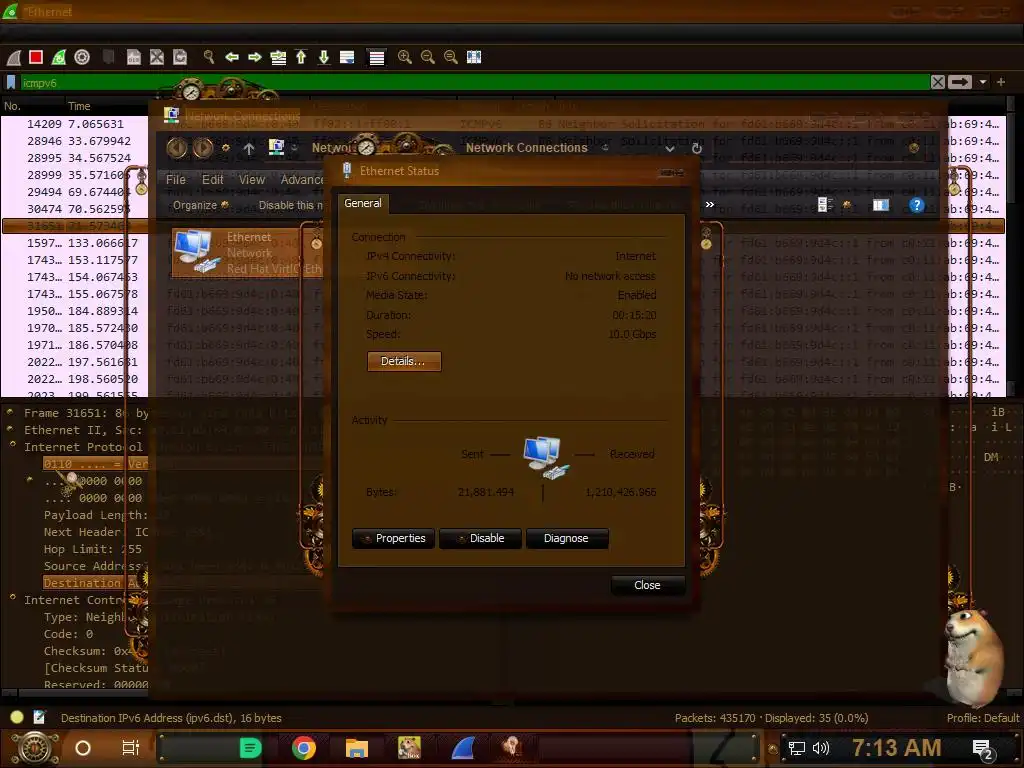Image resolution: width=1024 pixels, height=768 pixels.
Task: Open capture file properties status bar icon
Action: click(x=39, y=717)
